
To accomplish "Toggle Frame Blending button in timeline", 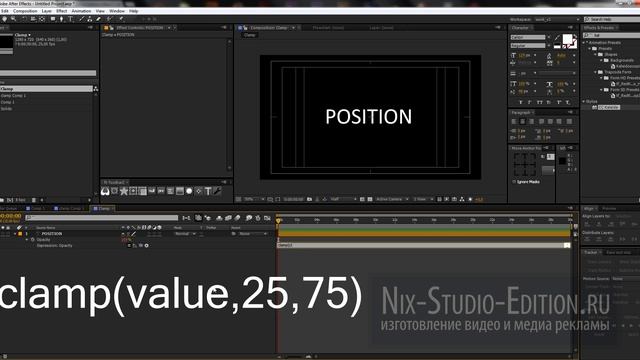I will pyautogui.click(x=229, y=218).
